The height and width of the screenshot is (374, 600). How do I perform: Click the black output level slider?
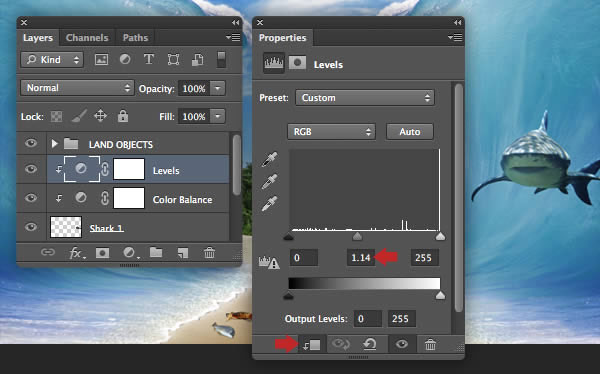coord(289,296)
